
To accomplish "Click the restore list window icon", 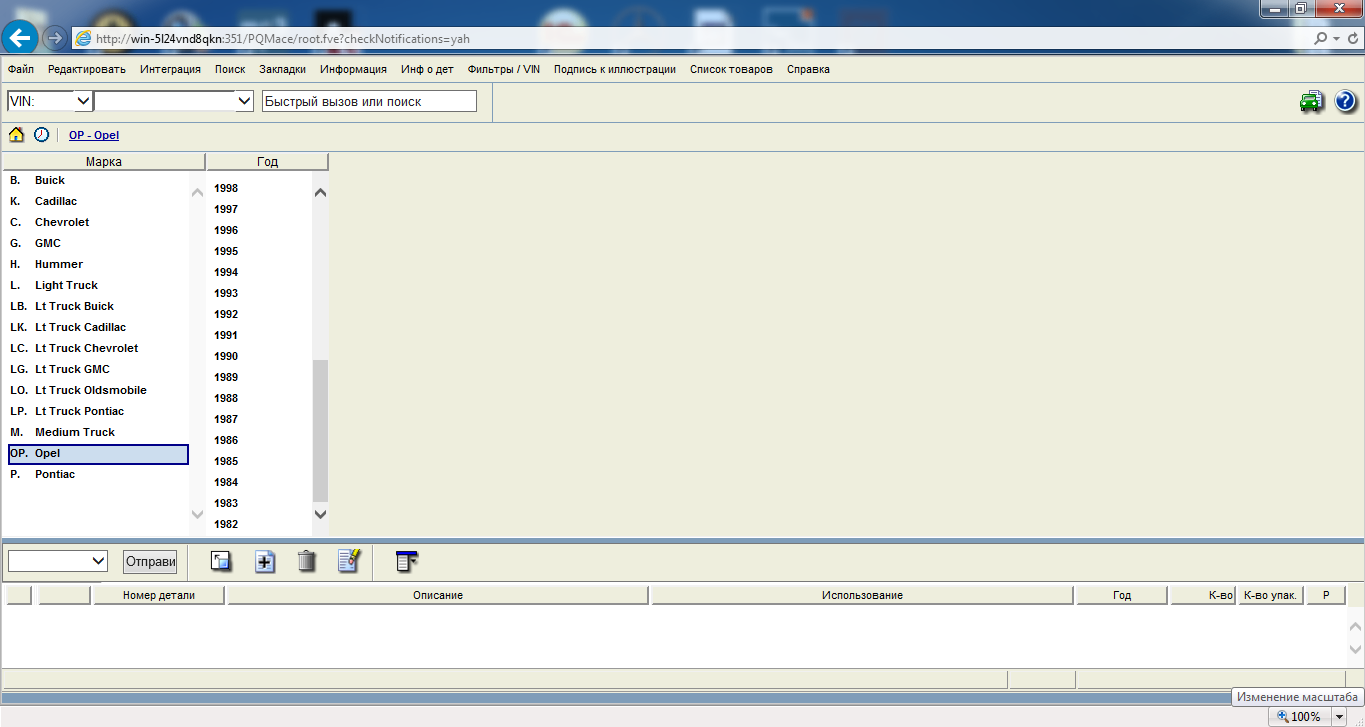I will tap(221, 561).
